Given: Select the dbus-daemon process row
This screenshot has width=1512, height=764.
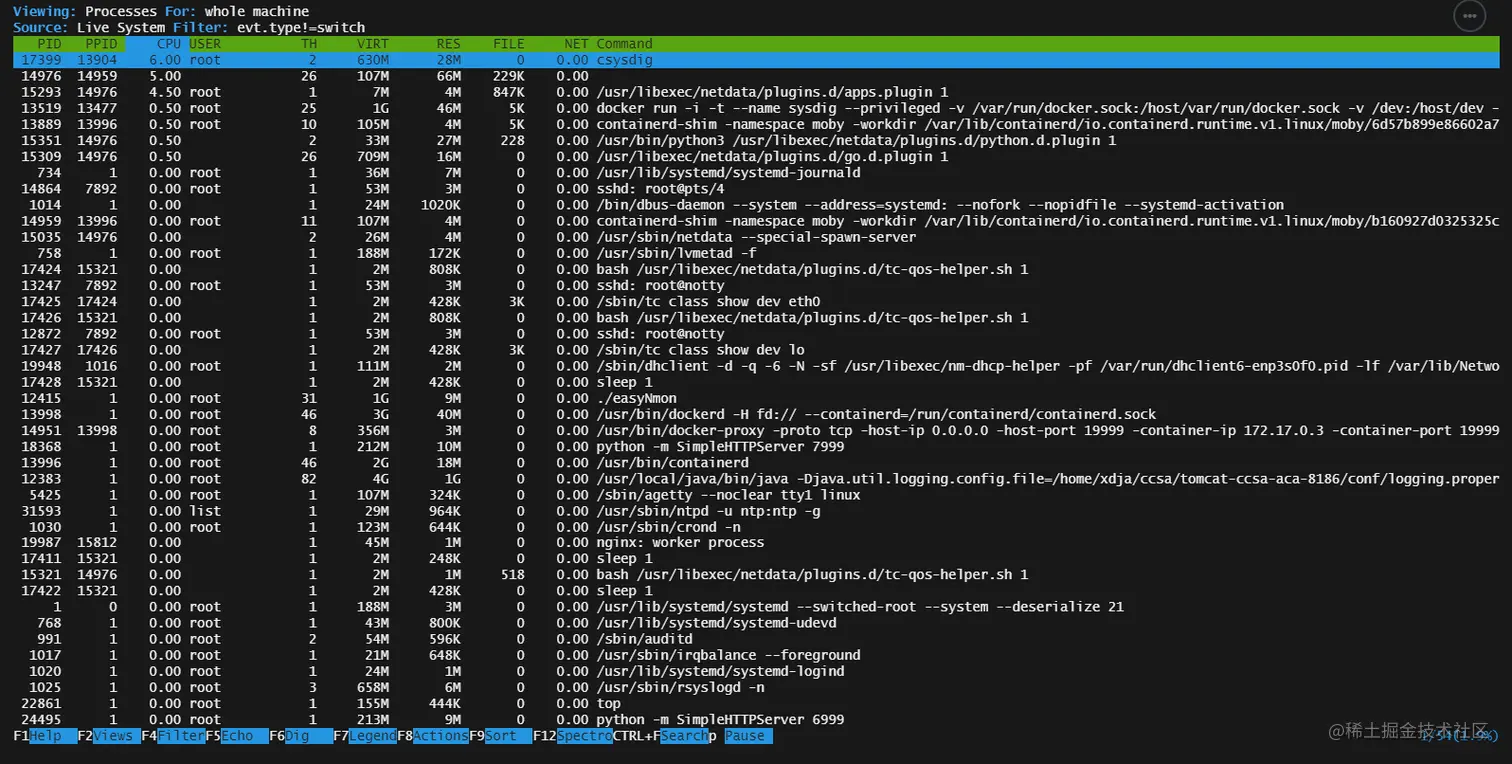Looking at the screenshot, I should pyautogui.click(x=756, y=204).
